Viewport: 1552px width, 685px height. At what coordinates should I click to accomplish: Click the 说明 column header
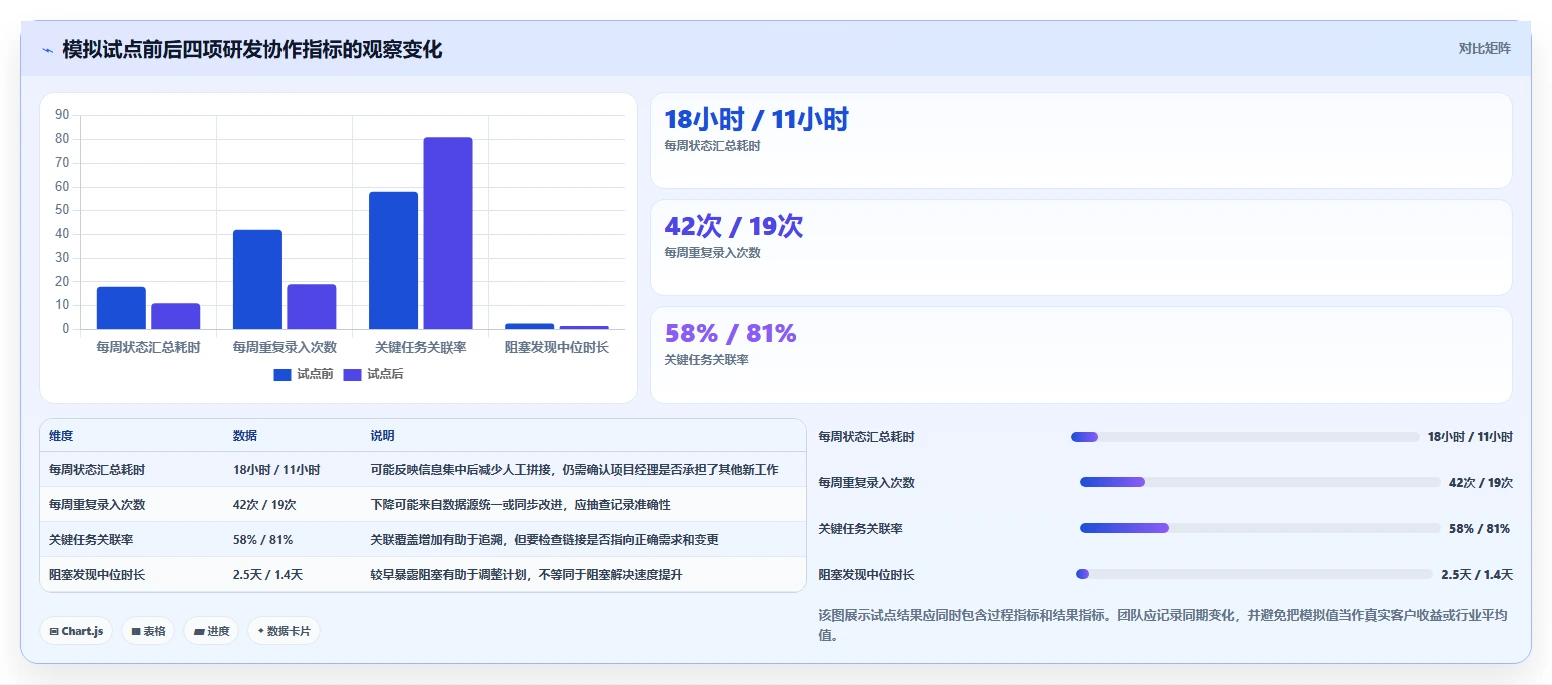tap(383, 436)
